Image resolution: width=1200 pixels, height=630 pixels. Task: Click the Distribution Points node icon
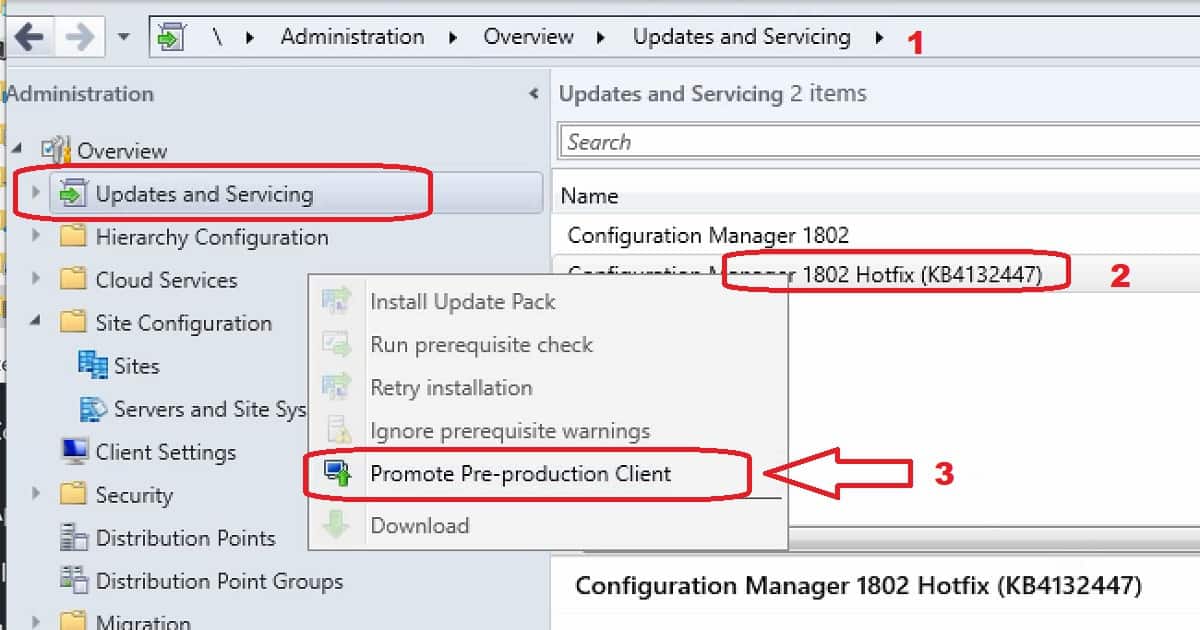[73, 537]
